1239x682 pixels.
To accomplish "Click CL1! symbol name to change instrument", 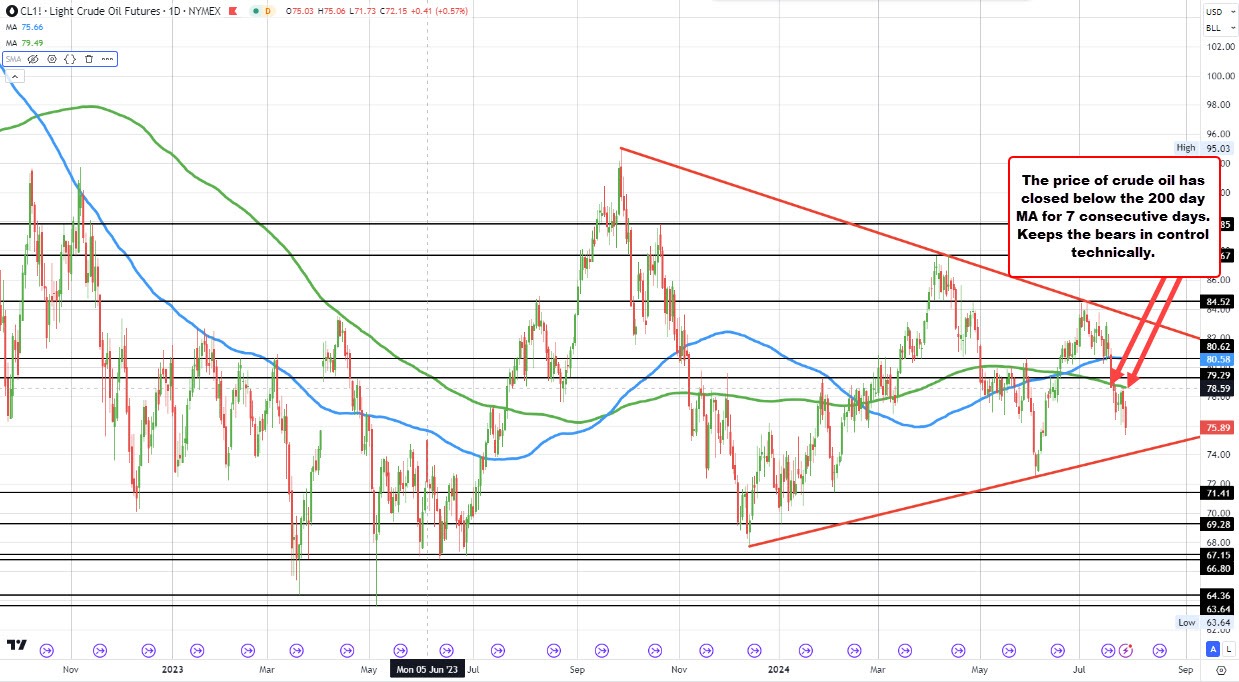I will click(30, 10).
